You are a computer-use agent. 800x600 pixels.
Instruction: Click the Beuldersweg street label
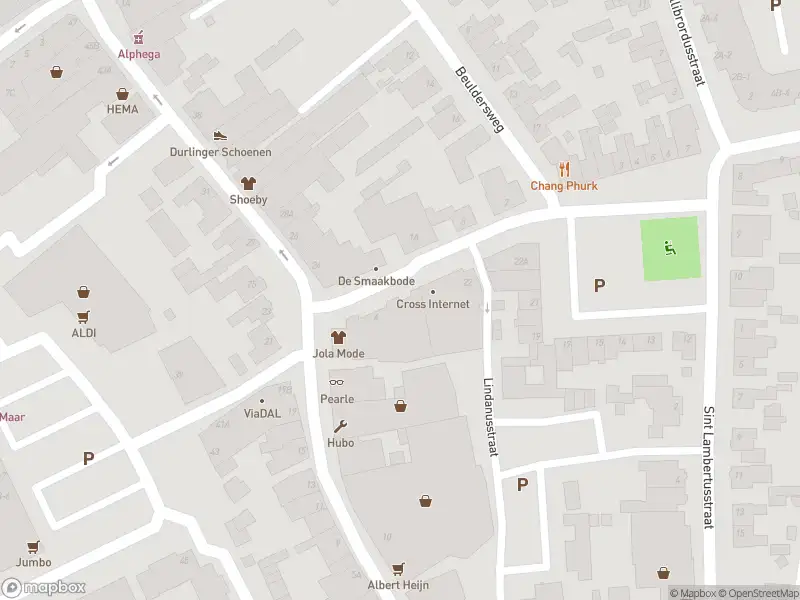click(x=480, y=99)
